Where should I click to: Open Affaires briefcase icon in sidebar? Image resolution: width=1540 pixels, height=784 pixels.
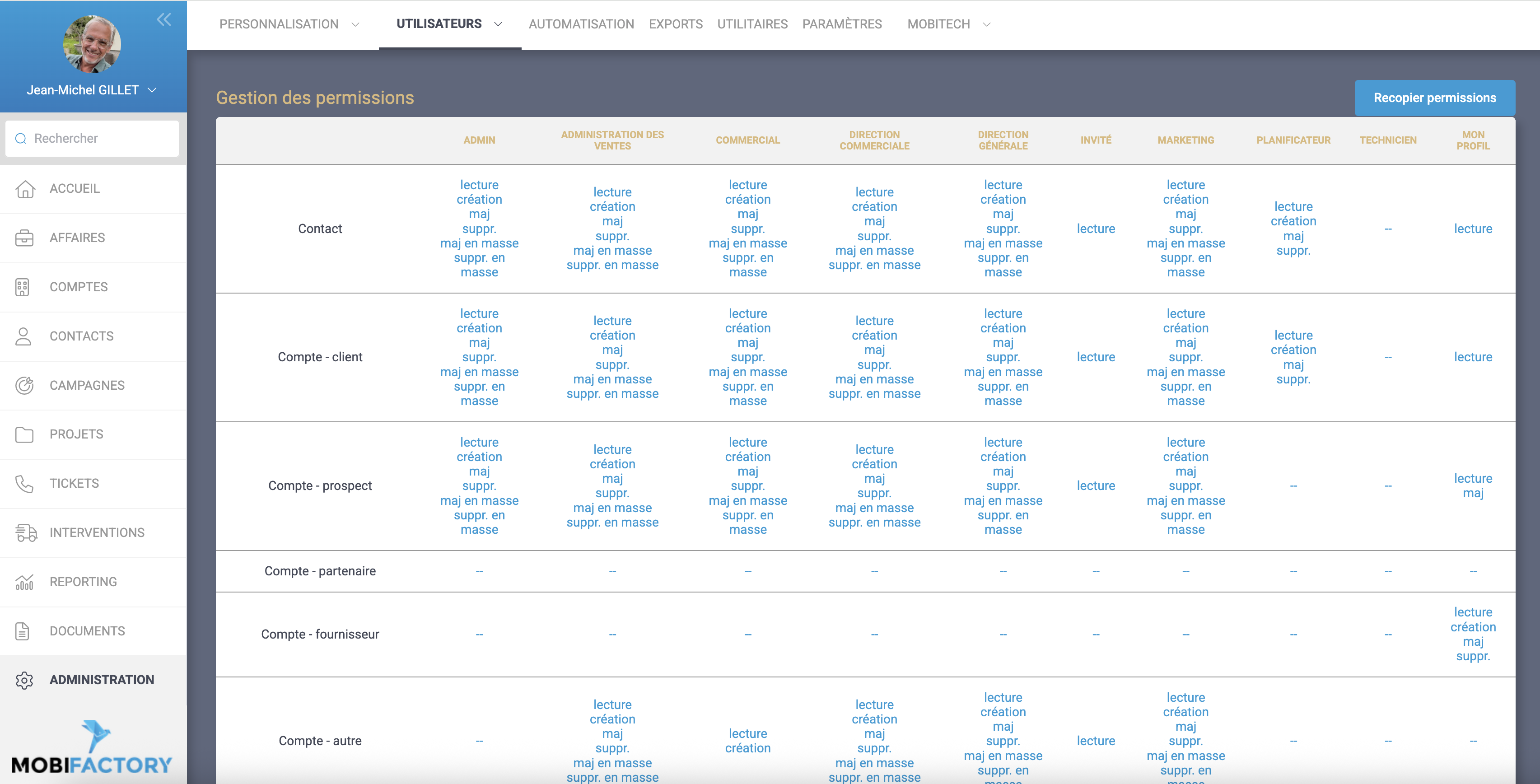24,238
